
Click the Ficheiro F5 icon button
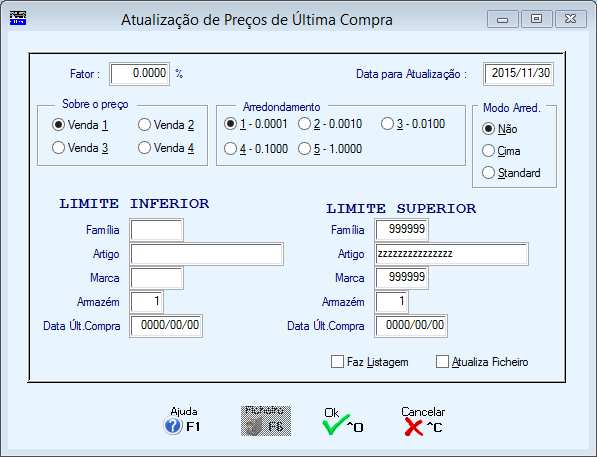pyautogui.click(x=266, y=421)
